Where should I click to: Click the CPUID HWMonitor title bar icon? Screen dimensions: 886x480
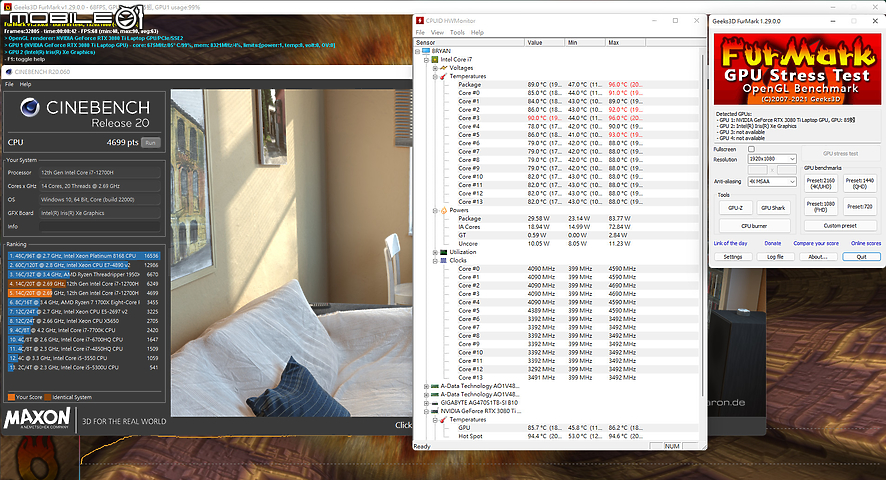pyautogui.click(x=420, y=20)
